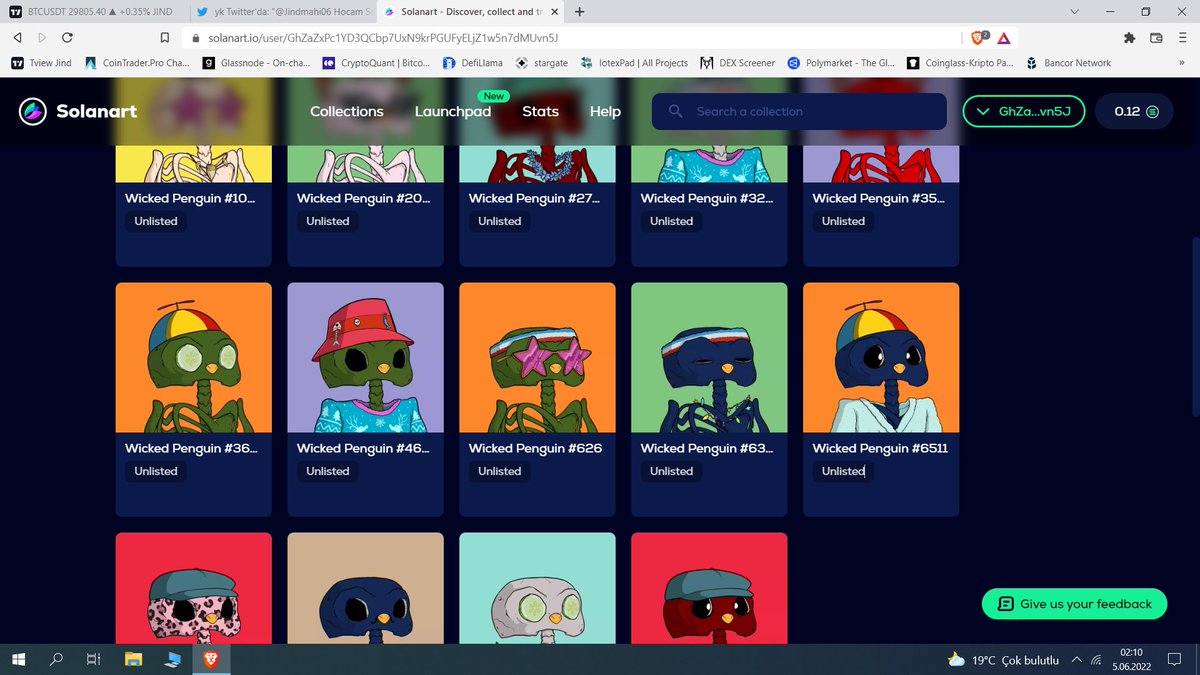Open Wicked Penguin #6511 thumbnail
The image size is (1200, 675).
pyautogui.click(x=881, y=358)
